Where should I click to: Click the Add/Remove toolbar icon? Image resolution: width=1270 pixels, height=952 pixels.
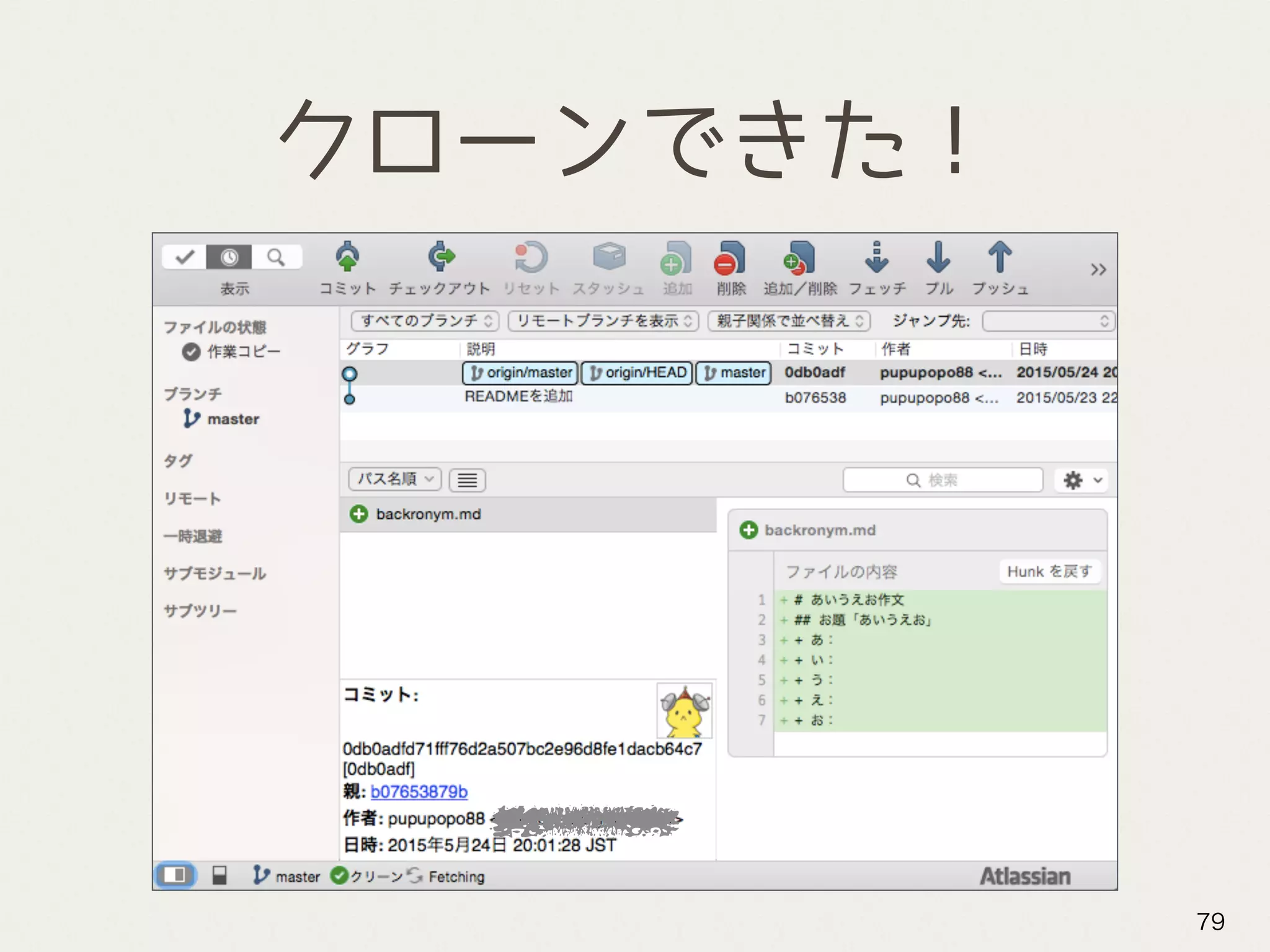click(799, 258)
